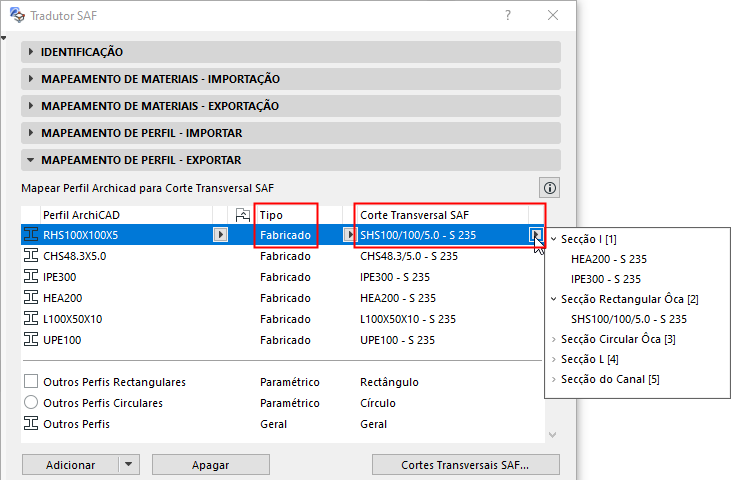Screen dimensions: 731x480
Task: Choose IPE300 - S 235 in popup list
Action: tap(606, 279)
